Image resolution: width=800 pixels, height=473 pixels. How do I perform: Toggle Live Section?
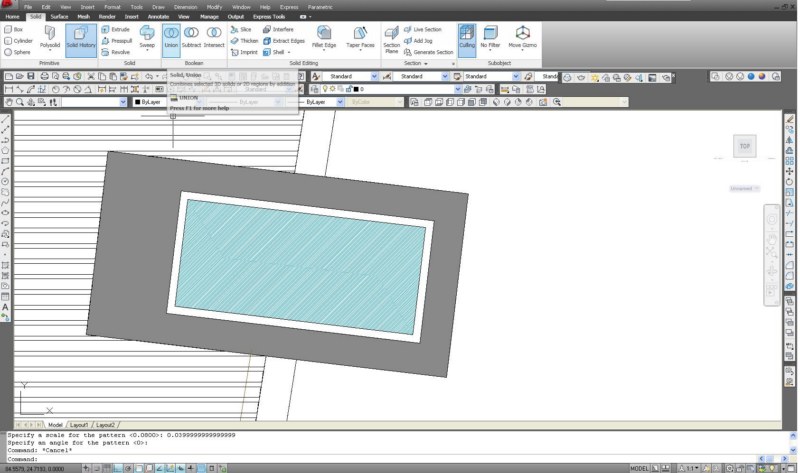(423, 30)
